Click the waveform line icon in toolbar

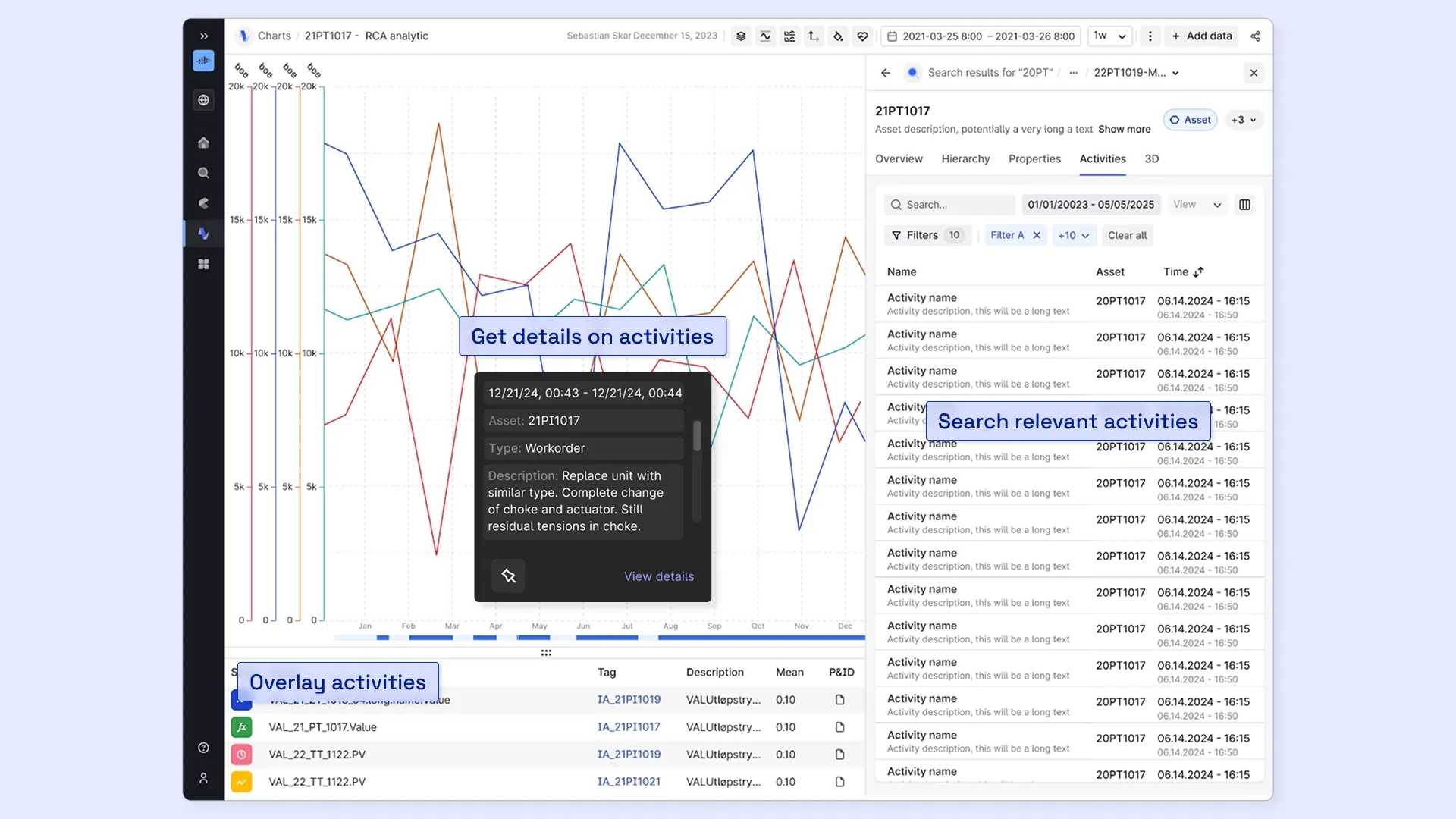[x=765, y=36]
